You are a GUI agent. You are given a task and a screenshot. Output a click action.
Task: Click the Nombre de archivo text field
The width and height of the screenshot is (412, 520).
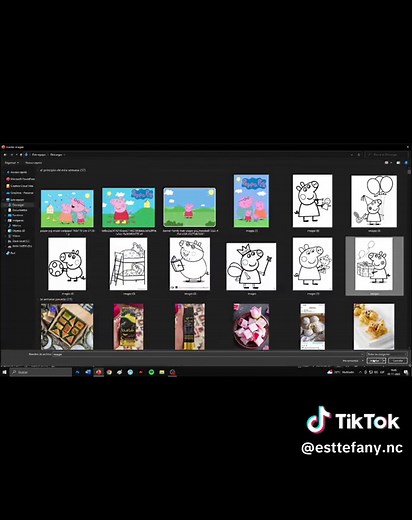207,354
